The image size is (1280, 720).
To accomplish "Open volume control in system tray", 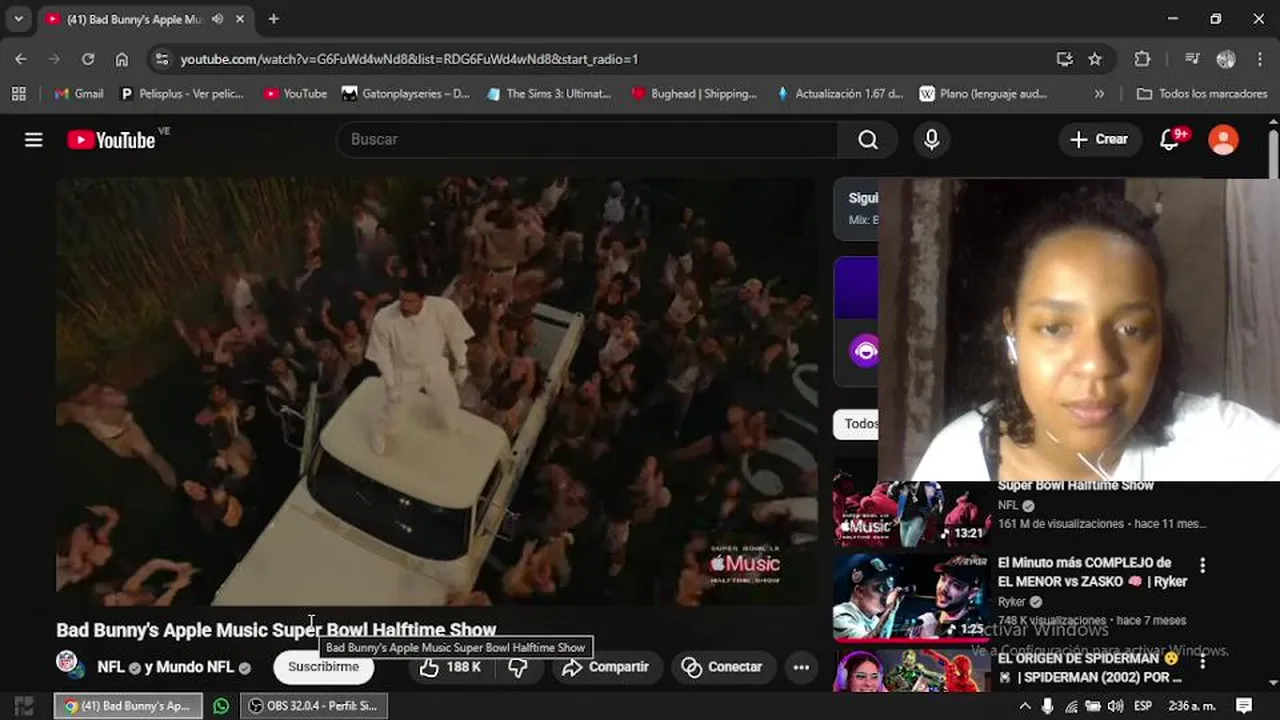I will point(1115,706).
